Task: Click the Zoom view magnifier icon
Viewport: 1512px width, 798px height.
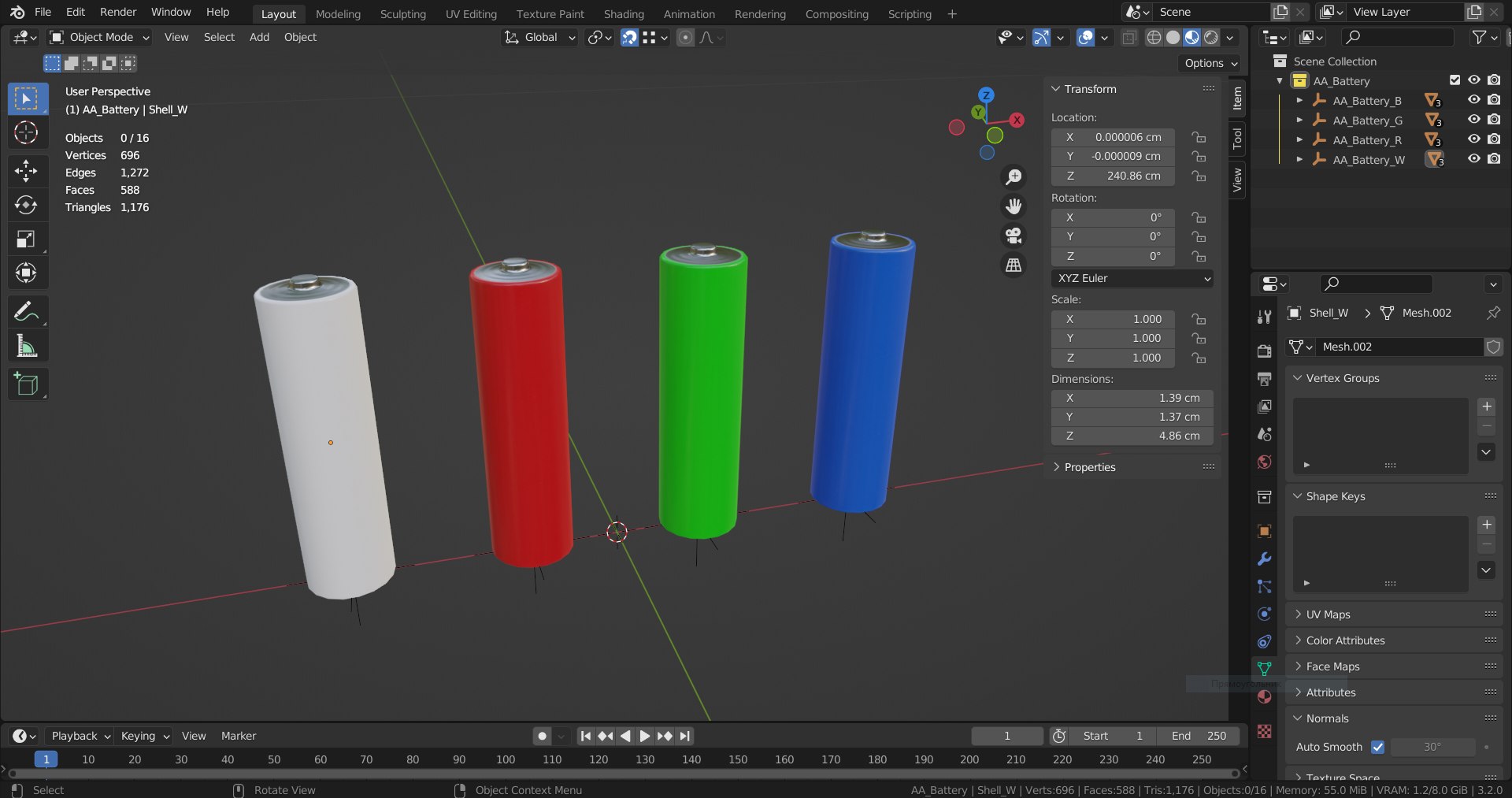Action: 1014,176
